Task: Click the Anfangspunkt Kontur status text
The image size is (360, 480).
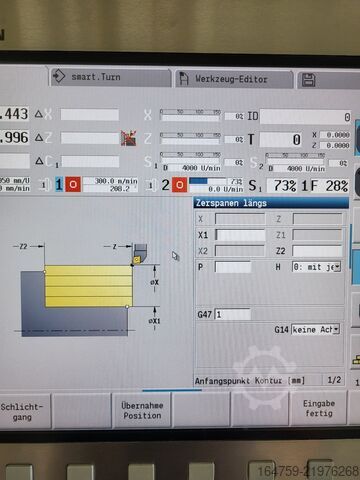Action: (x=250, y=381)
